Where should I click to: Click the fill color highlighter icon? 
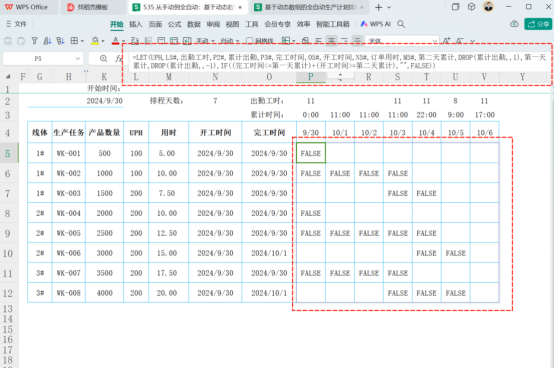tap(95, 41)
